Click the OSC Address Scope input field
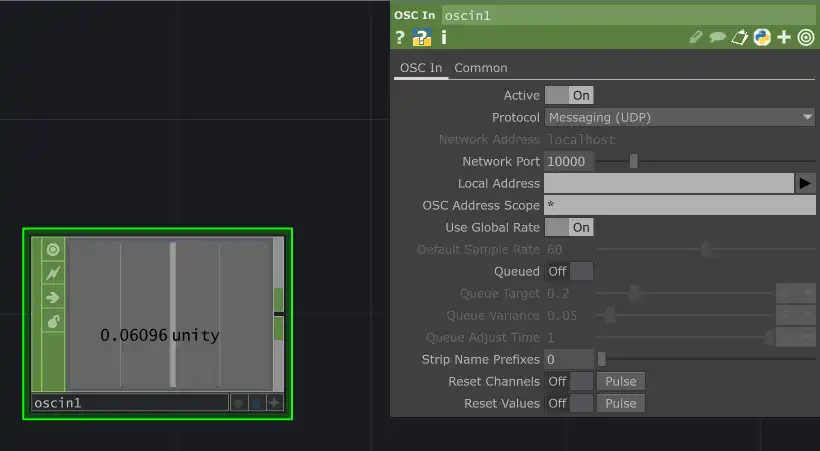The width and height of the screenshot is (820, 451). [680, 206]
